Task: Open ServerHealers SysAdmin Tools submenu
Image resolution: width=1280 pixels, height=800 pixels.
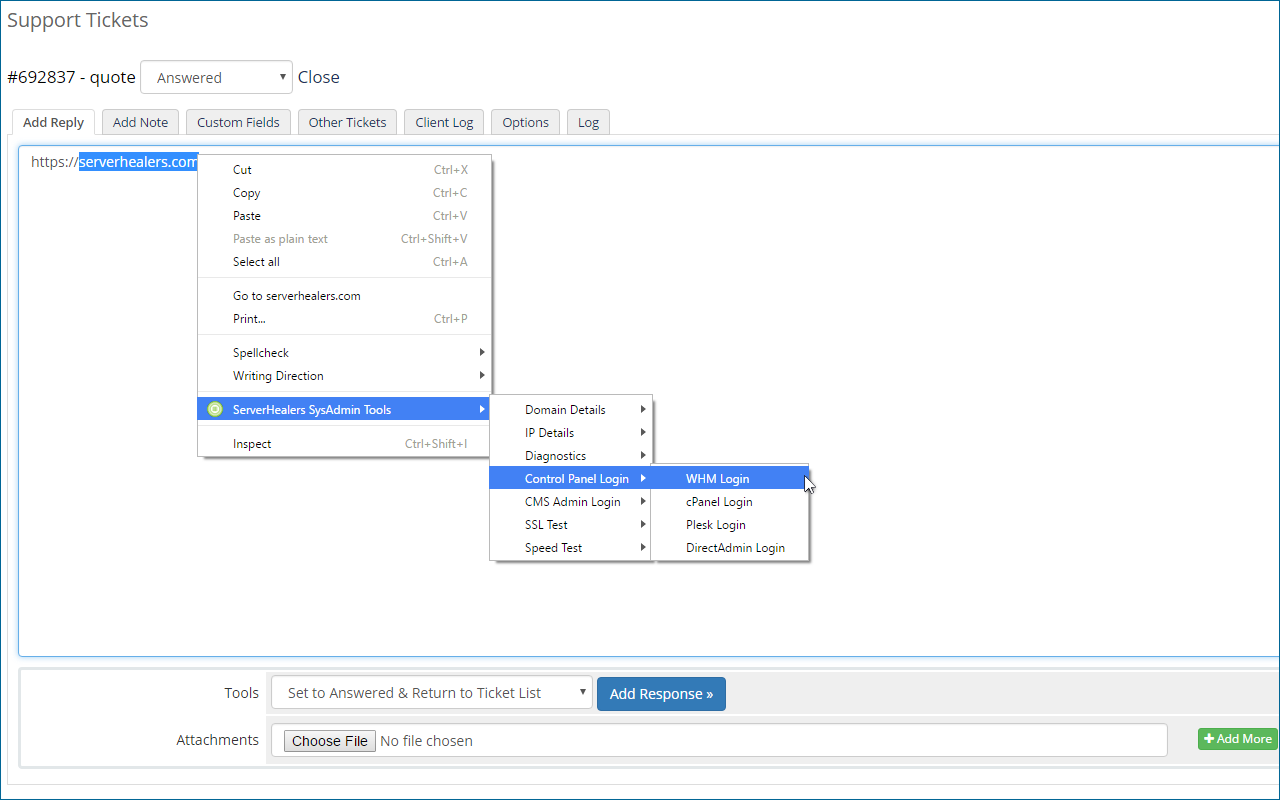Action: 345,409
